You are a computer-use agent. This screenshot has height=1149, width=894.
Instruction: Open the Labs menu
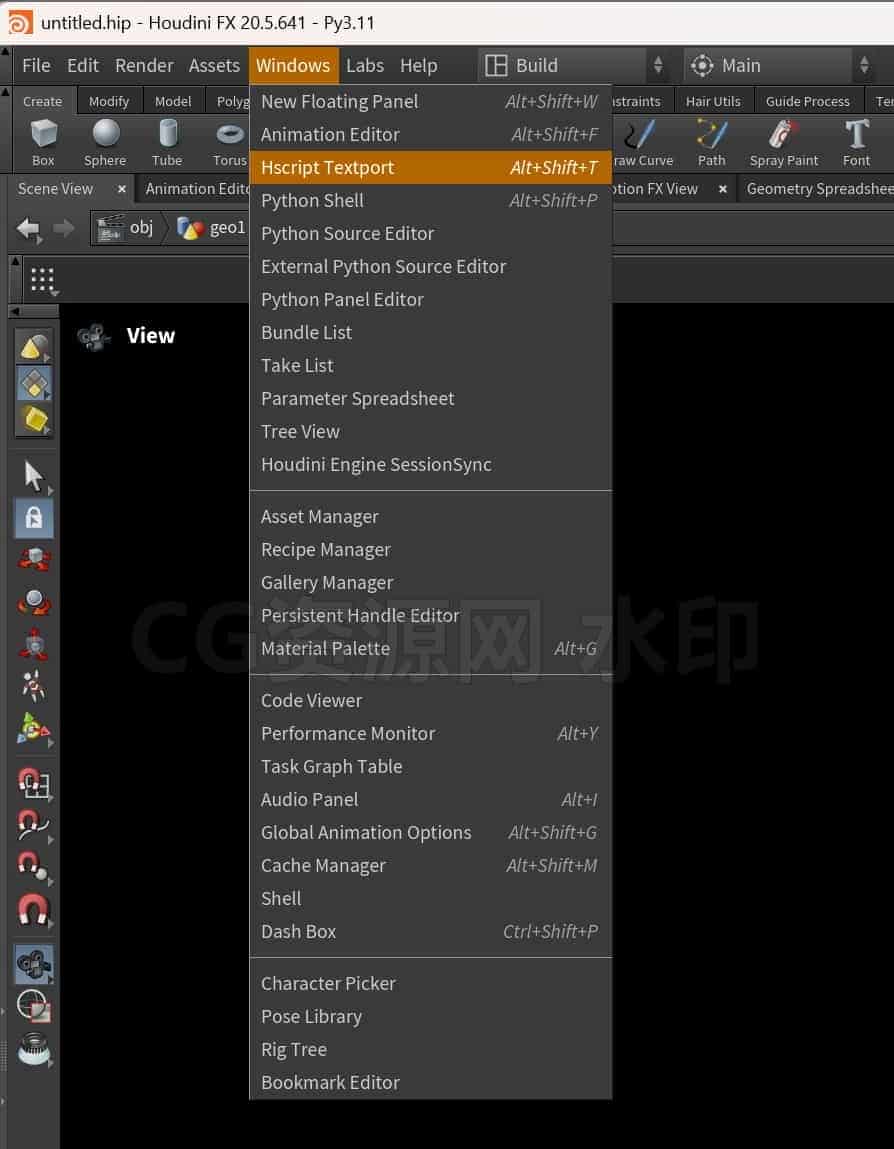[365, 65]
